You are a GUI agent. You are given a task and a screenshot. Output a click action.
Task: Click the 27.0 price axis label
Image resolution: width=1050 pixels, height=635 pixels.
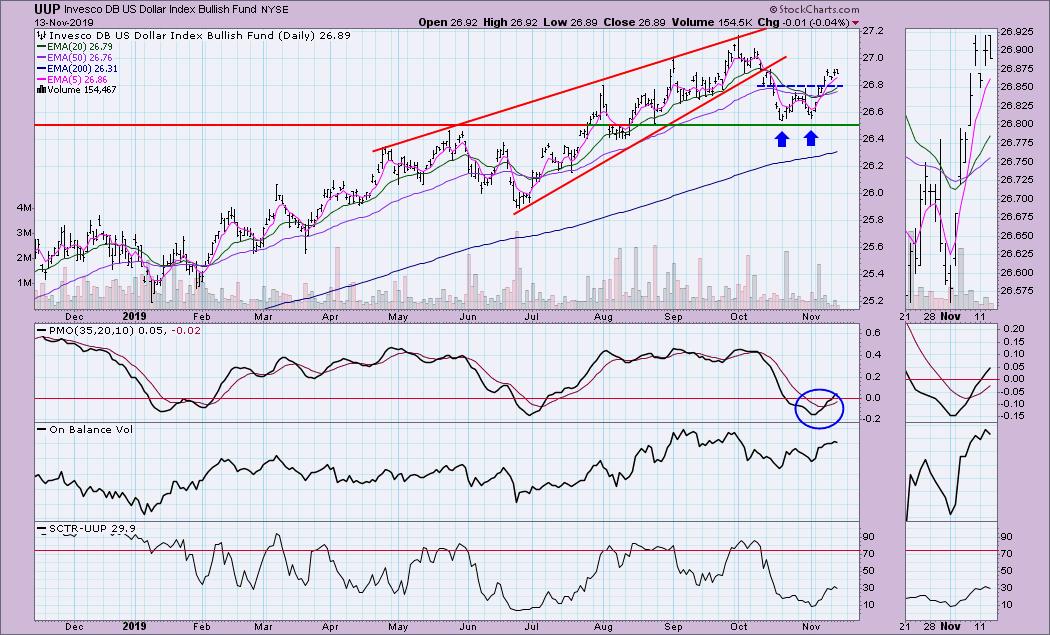click(873, 58)
